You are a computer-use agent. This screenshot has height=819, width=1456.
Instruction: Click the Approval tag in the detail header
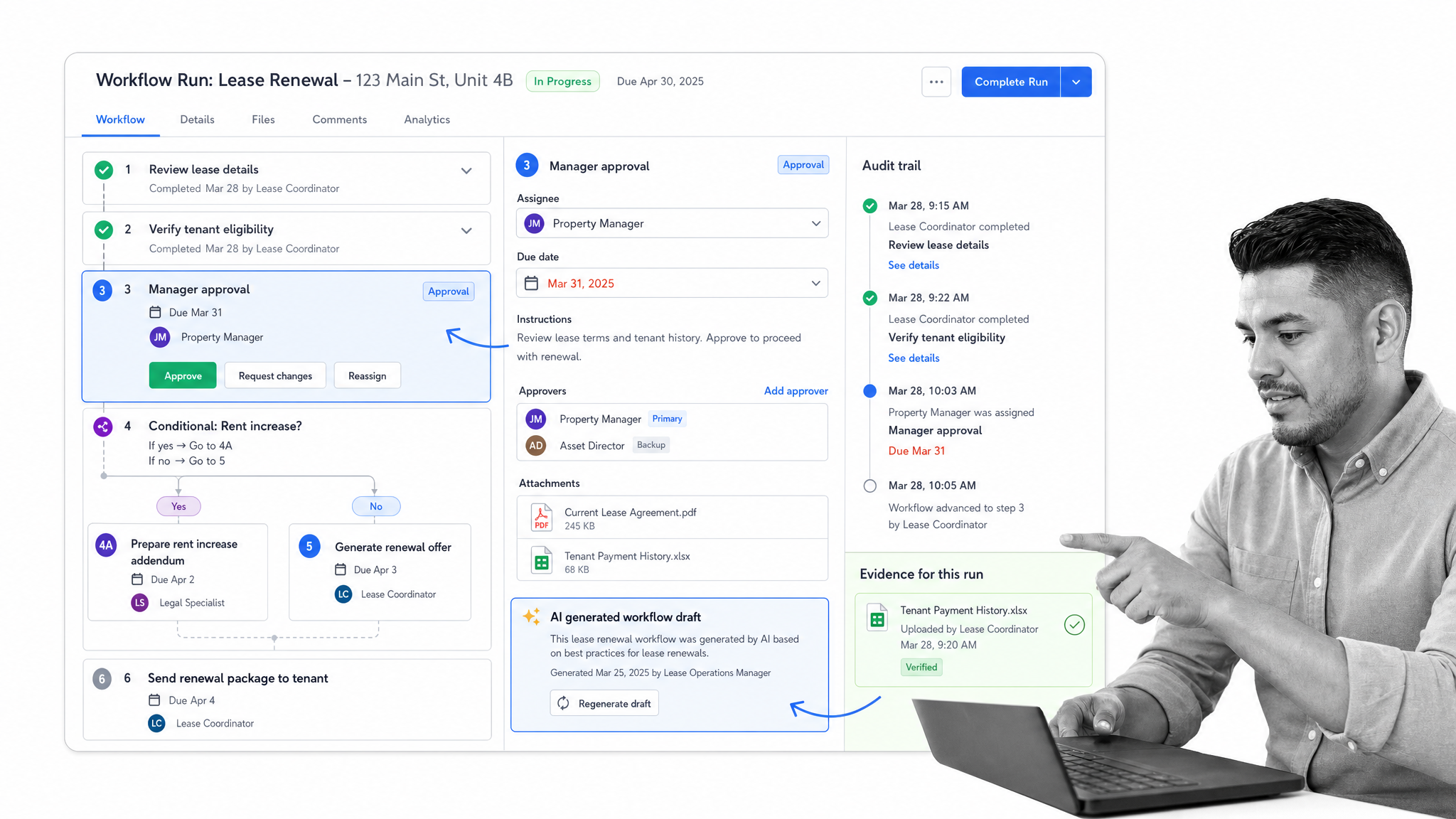803,165
